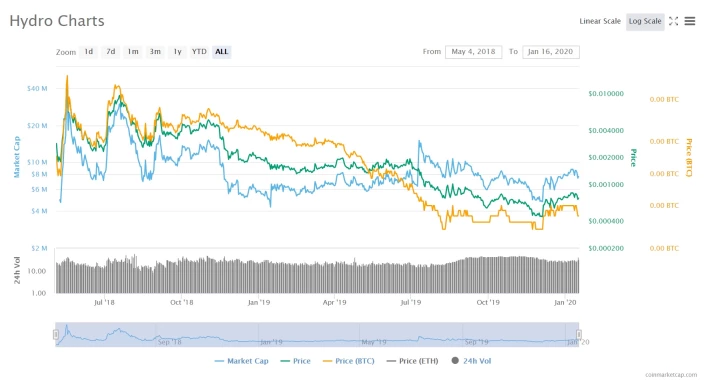Click the Price (BTC) axis title

tap(689, 158)
